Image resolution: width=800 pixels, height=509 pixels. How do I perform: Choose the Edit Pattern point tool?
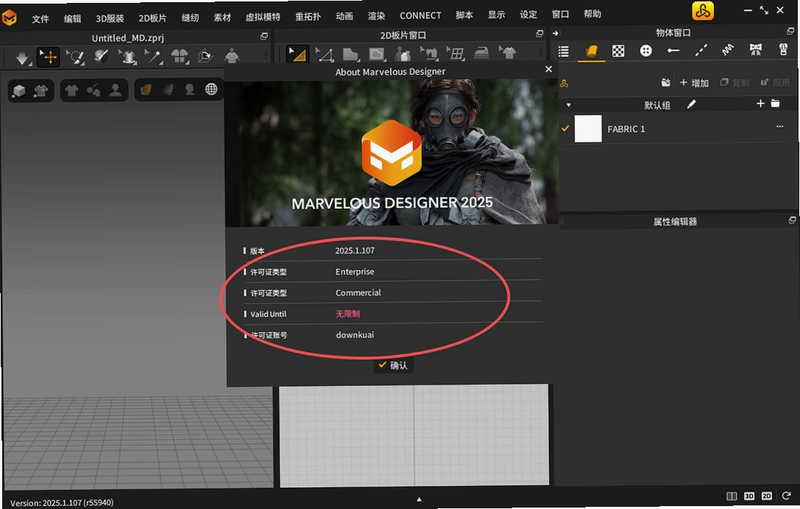324,54
